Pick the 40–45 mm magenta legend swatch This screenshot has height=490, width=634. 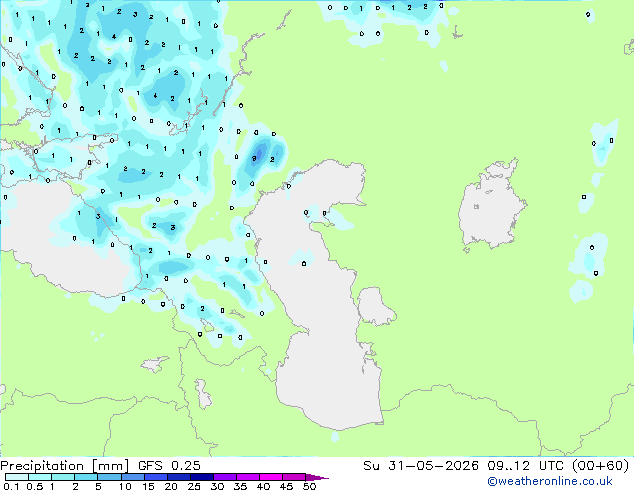tap(271, 477)
